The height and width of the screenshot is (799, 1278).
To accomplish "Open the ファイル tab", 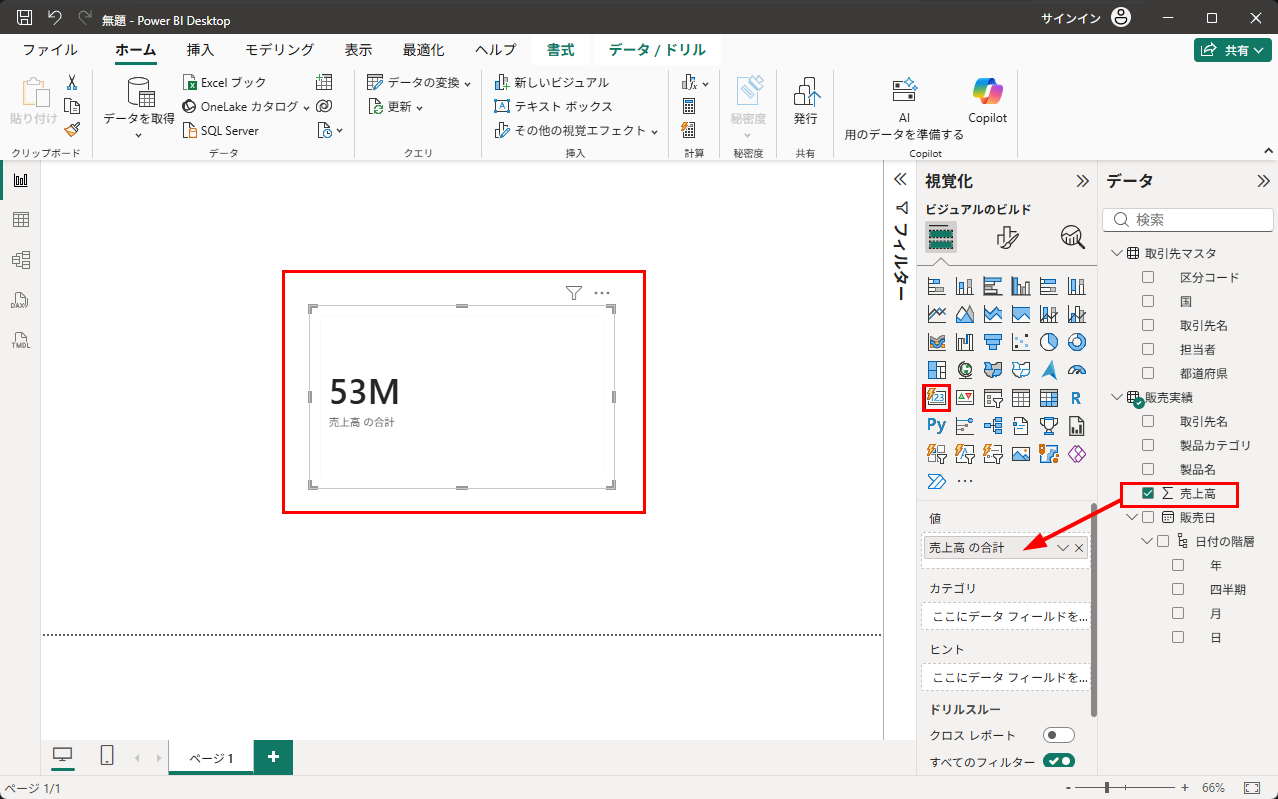I will tap(50, 50).
